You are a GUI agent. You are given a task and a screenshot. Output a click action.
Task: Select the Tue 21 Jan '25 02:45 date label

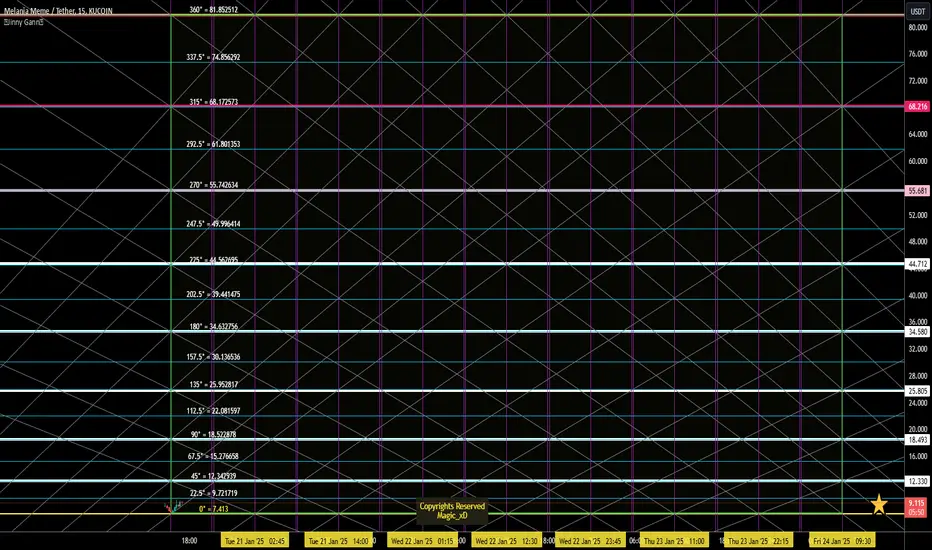pos(254,540)
